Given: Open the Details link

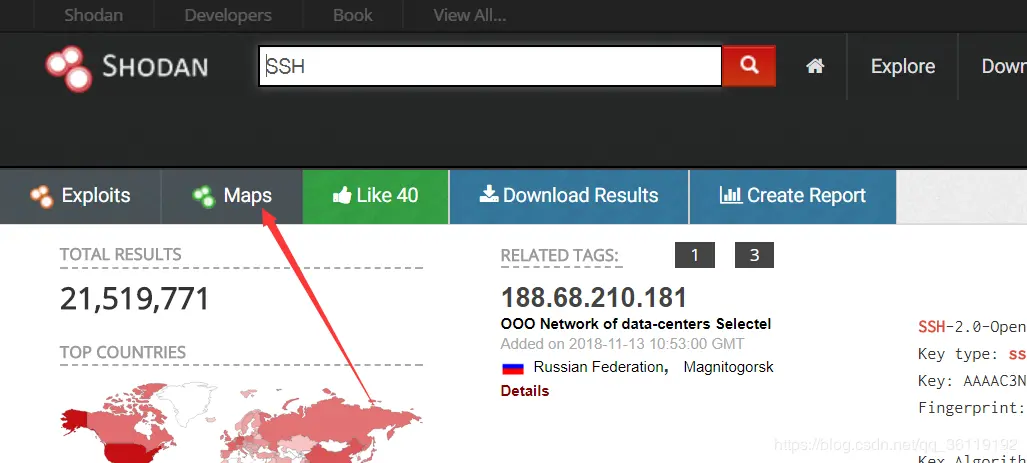Looking at the screenshot, I should (525, 391).
